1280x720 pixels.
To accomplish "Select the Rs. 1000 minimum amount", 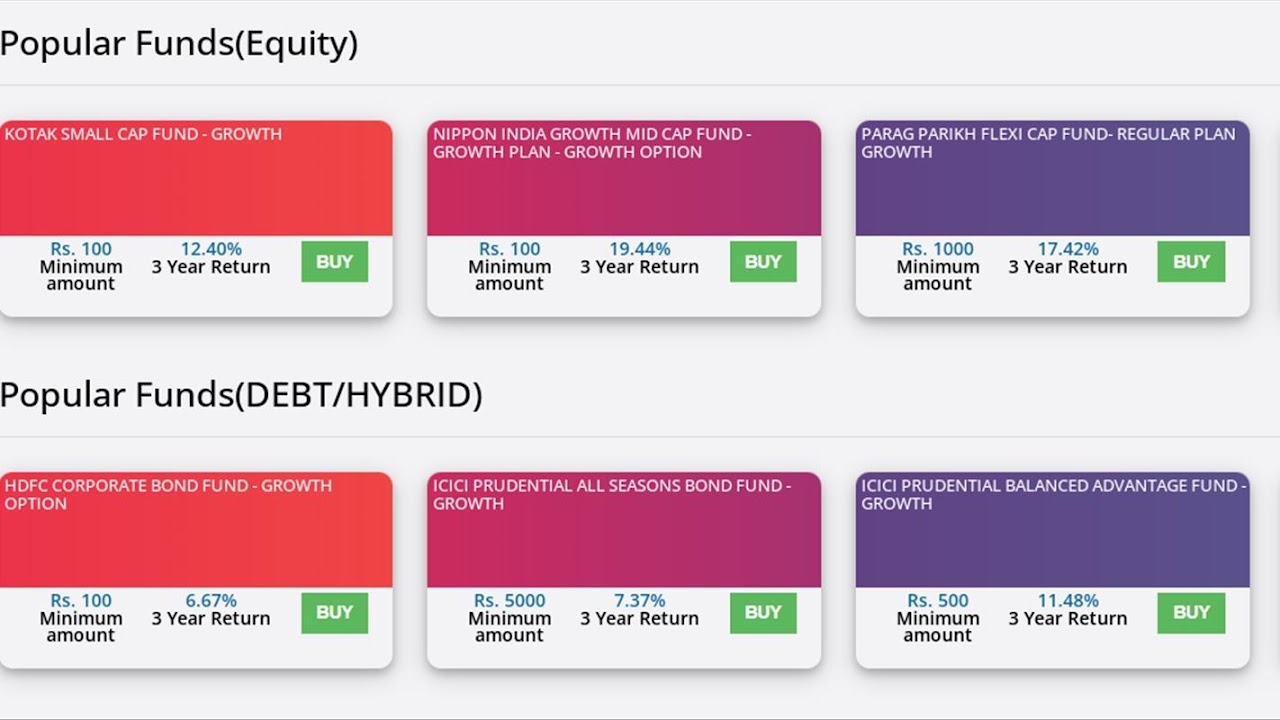I will coord(937,249).
